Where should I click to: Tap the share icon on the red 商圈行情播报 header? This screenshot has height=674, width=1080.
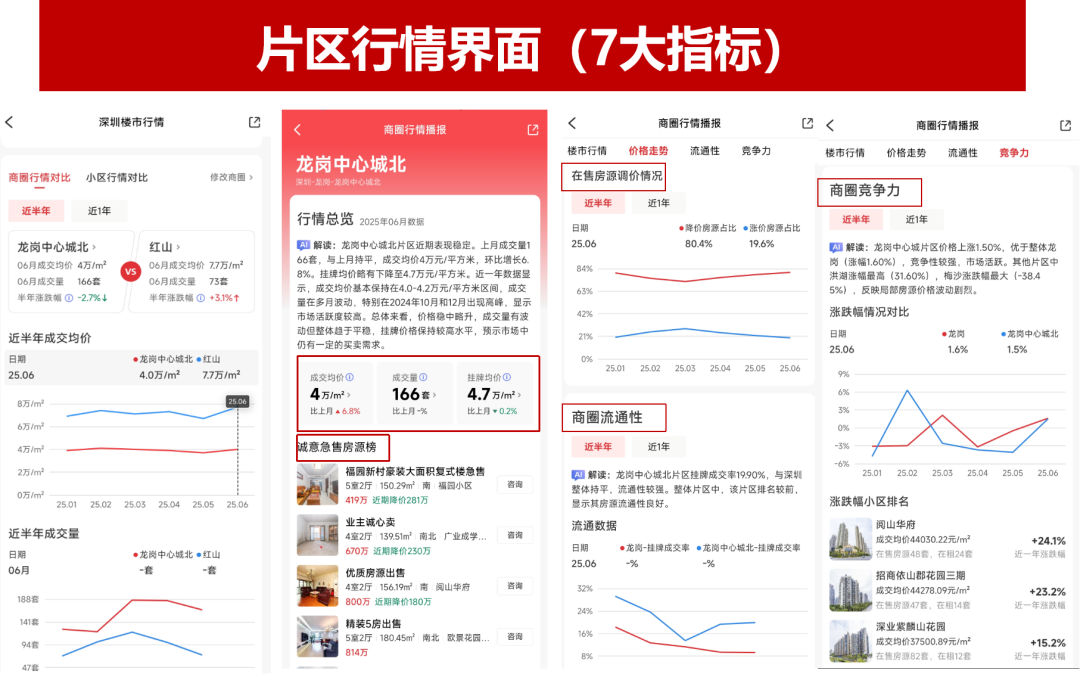(532, 129)
